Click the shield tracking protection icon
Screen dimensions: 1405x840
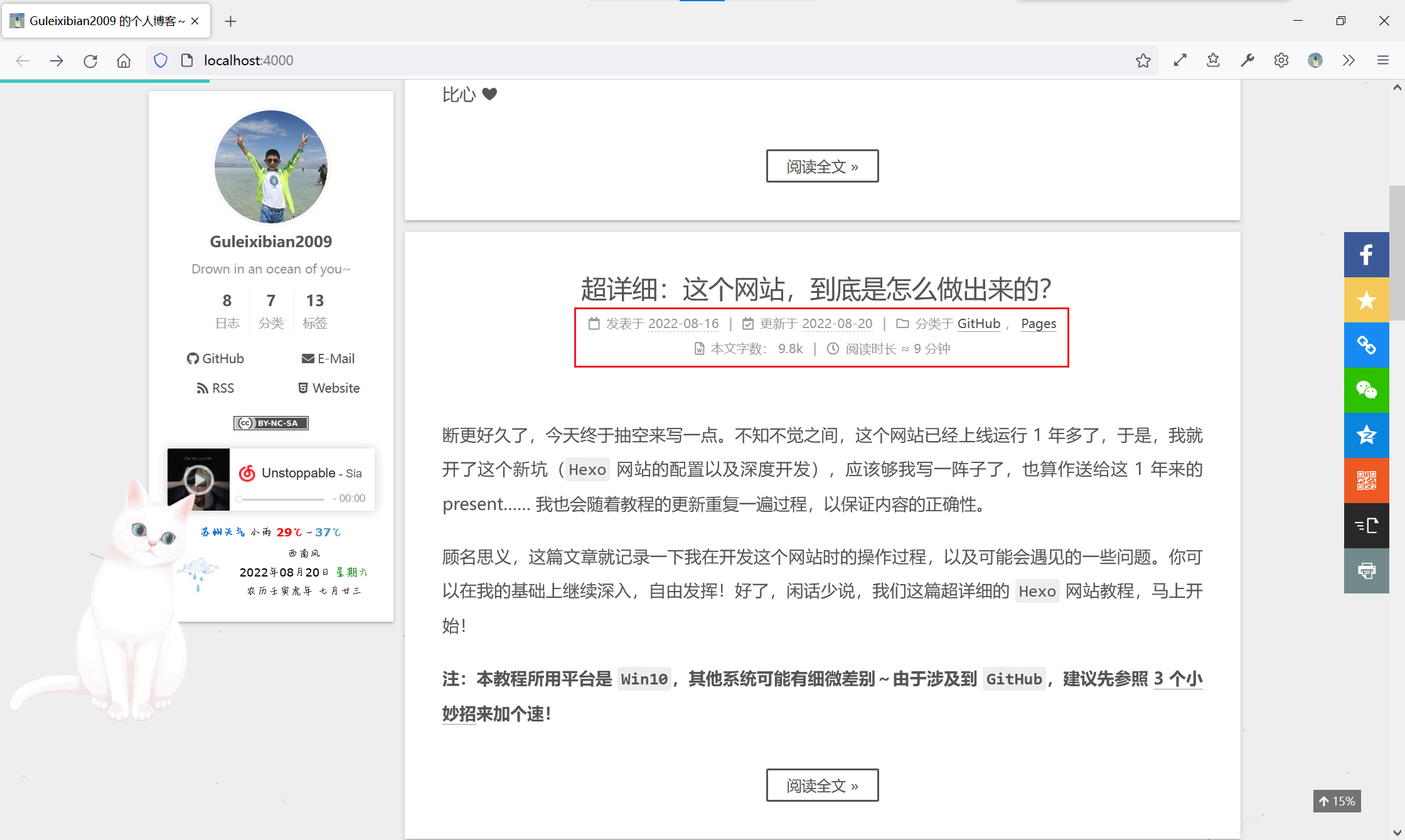click(161, 60)
